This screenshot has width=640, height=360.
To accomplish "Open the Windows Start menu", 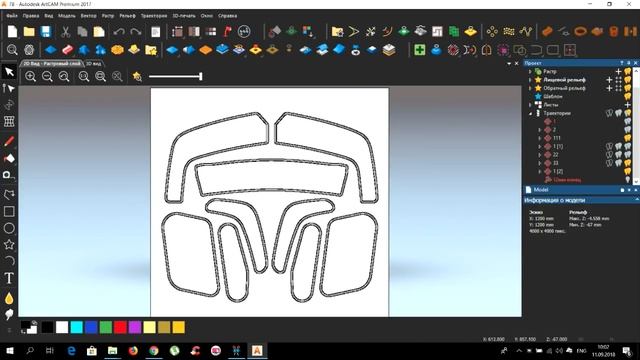I will tap(9, 351).
